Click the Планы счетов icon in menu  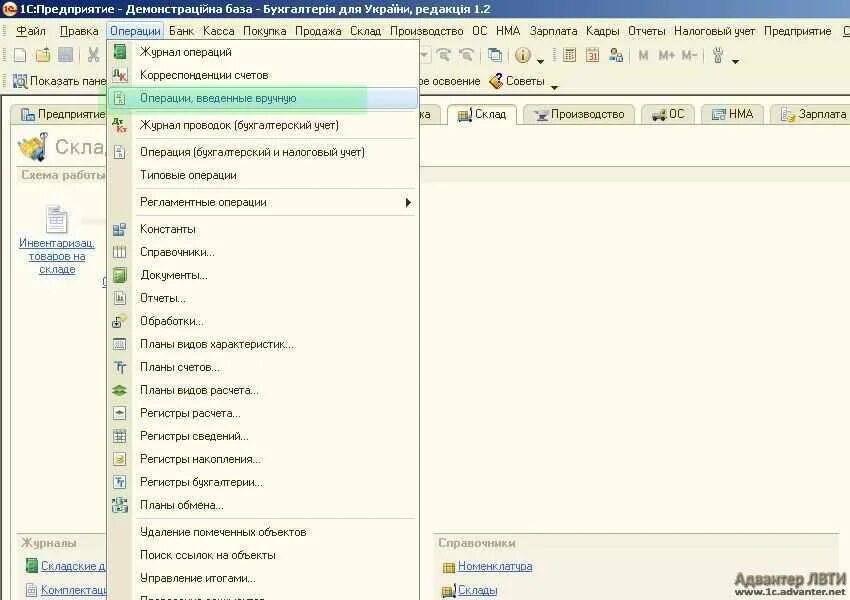pyautogui.click(x=119, y=367)
